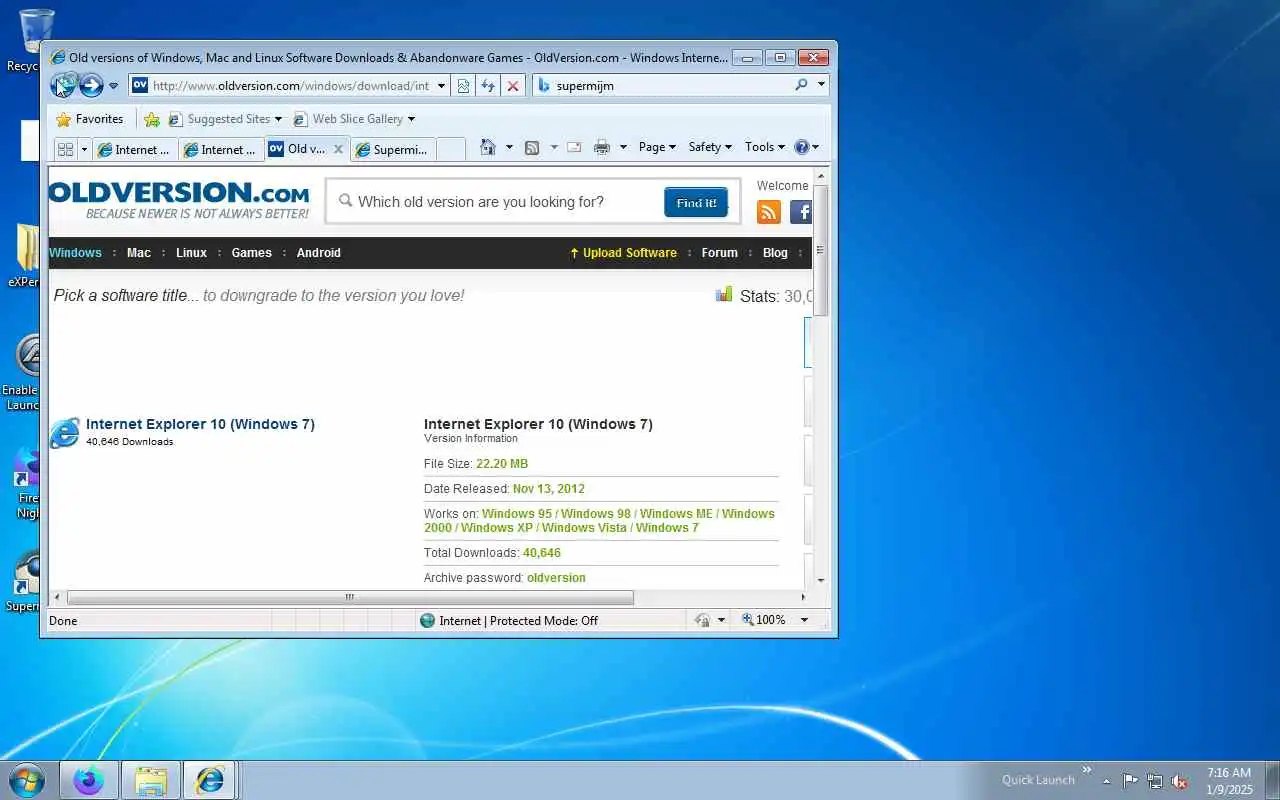Open a new blank tab

tap(451, 149)
